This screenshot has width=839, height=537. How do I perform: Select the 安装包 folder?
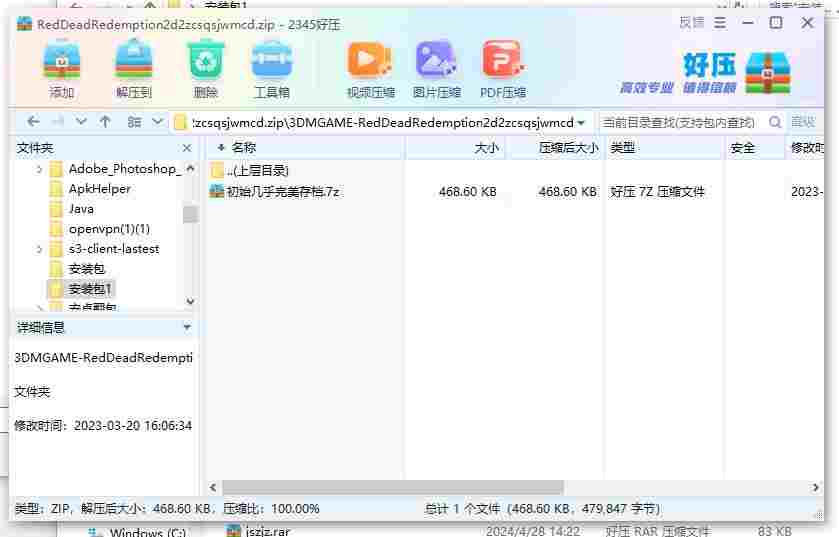pos(77,269)
